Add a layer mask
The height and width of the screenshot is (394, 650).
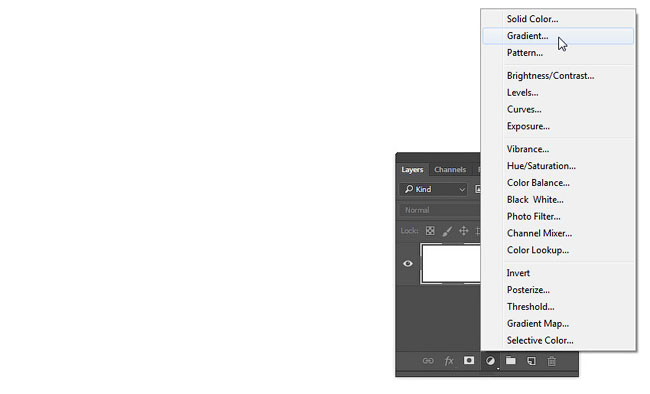pyautogui.click(x=469, y=360)
